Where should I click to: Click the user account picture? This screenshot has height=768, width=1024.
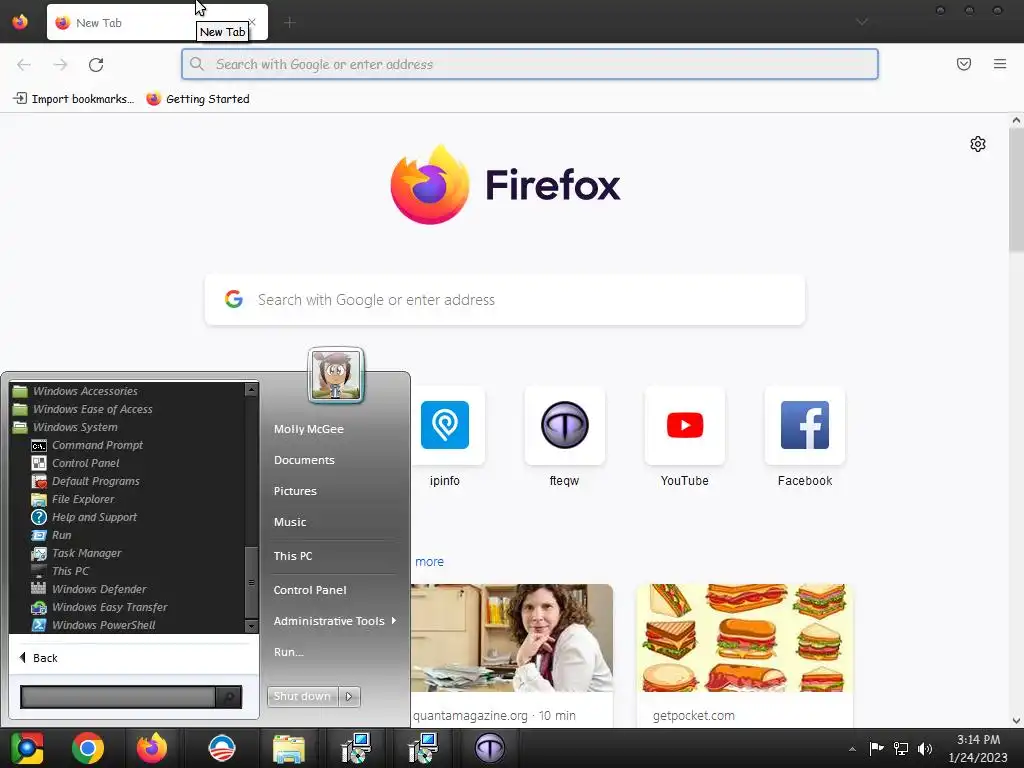(x=336, y=375)
